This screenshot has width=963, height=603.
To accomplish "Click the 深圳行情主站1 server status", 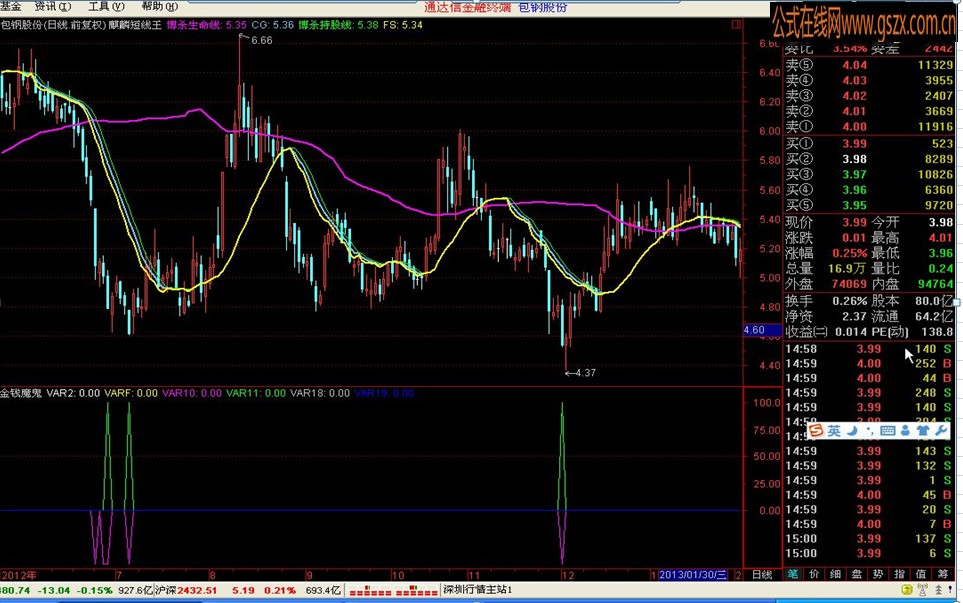I will (477, 589).
